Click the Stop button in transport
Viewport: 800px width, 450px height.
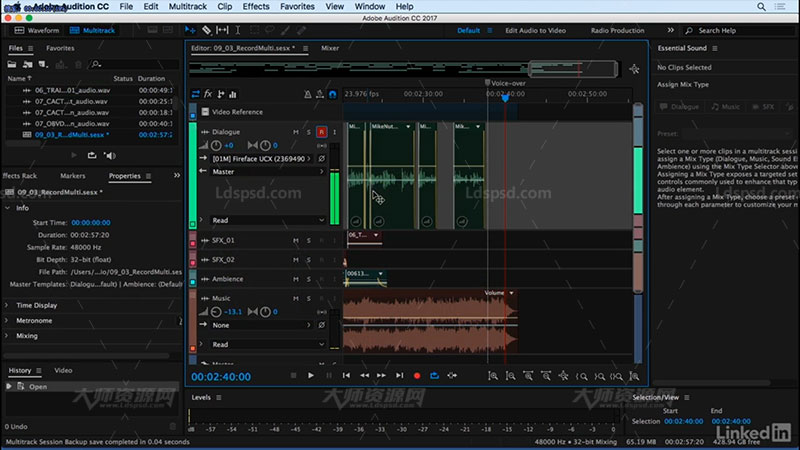[293, 376]
